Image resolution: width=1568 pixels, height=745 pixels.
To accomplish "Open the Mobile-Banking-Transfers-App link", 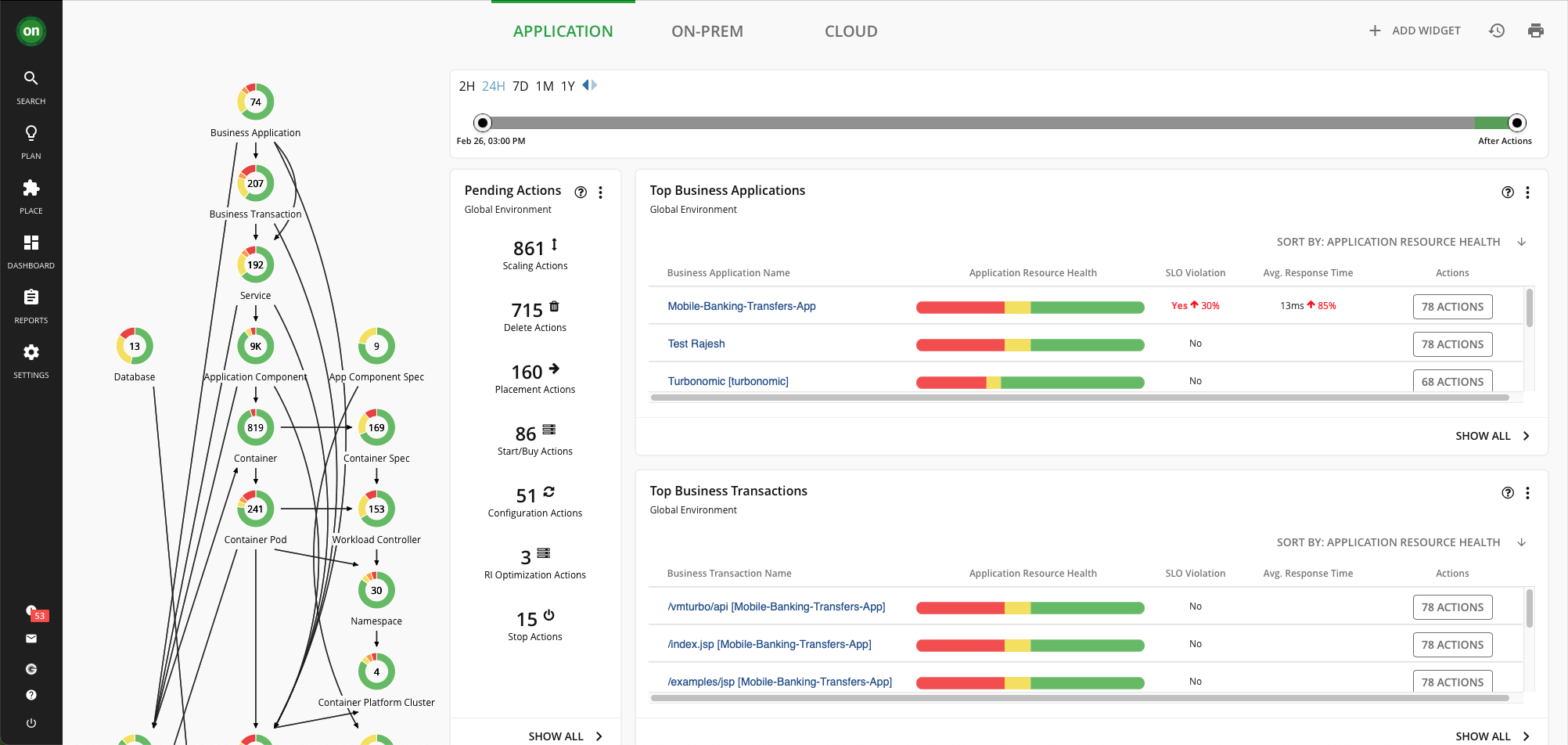I will (x=741, y=306).
